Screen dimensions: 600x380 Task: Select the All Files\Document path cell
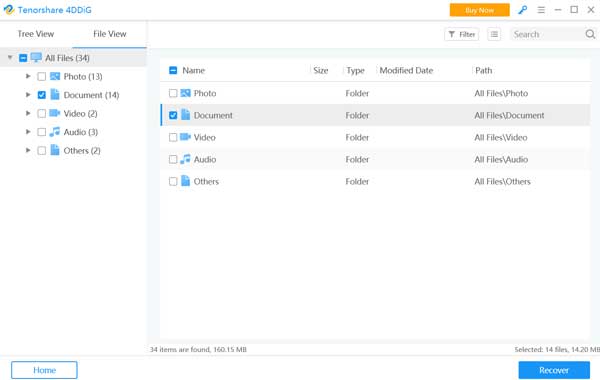point(509,115)
